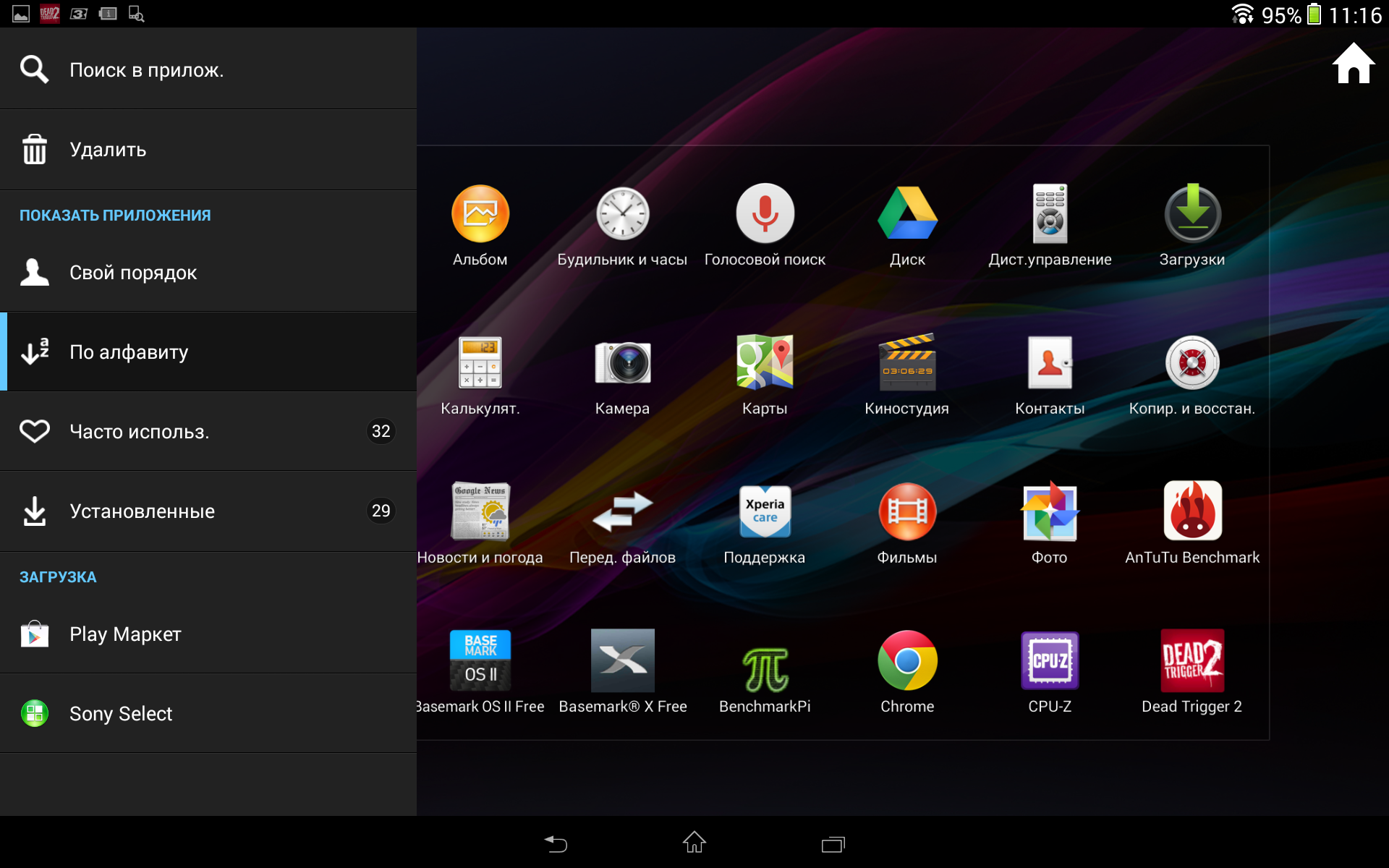Screen dimensions: 1389x868
Task: Choose Удалить from the side menu
Action: 208,150
